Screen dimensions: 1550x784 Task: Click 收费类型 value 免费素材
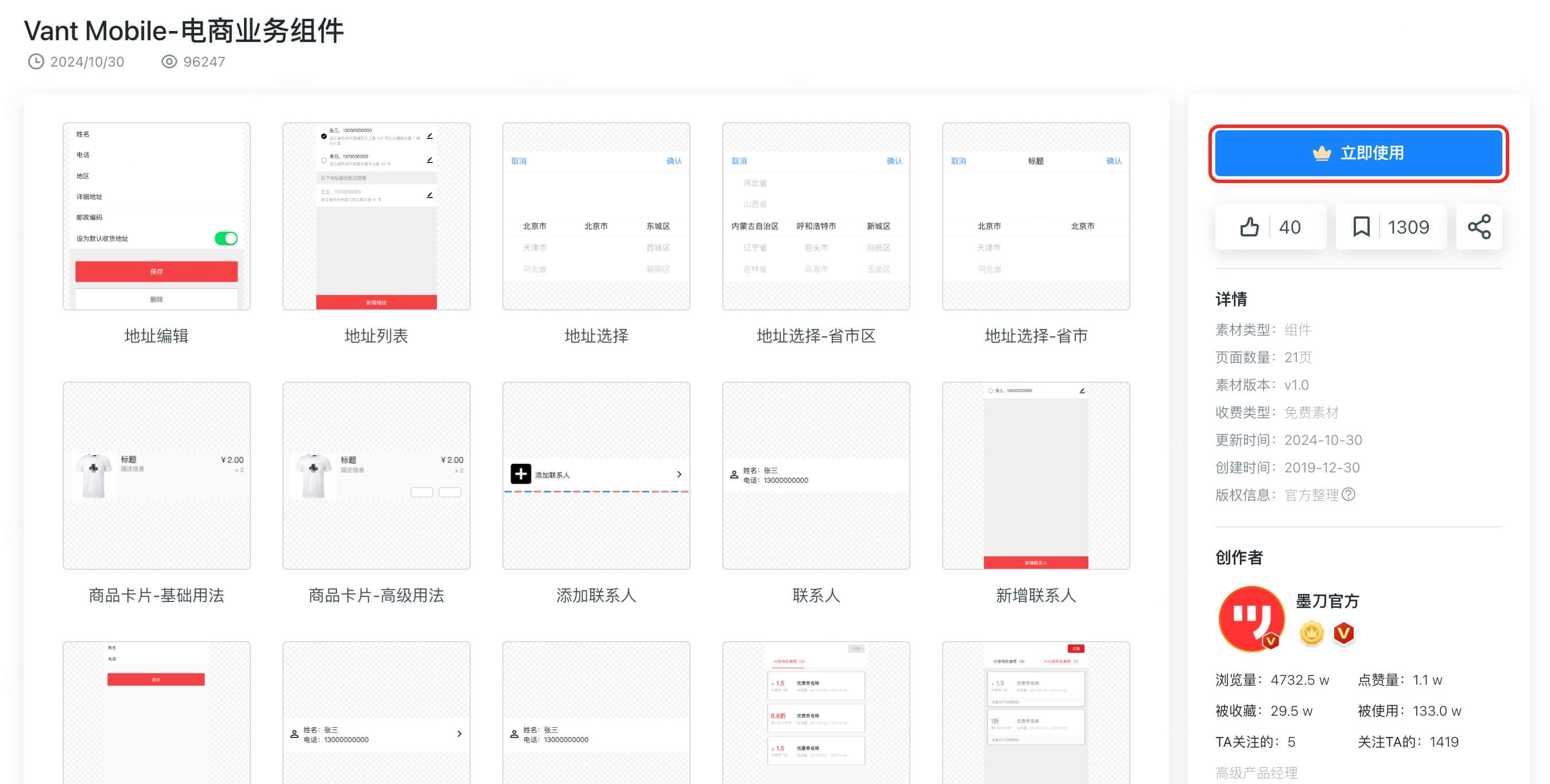1311,412
